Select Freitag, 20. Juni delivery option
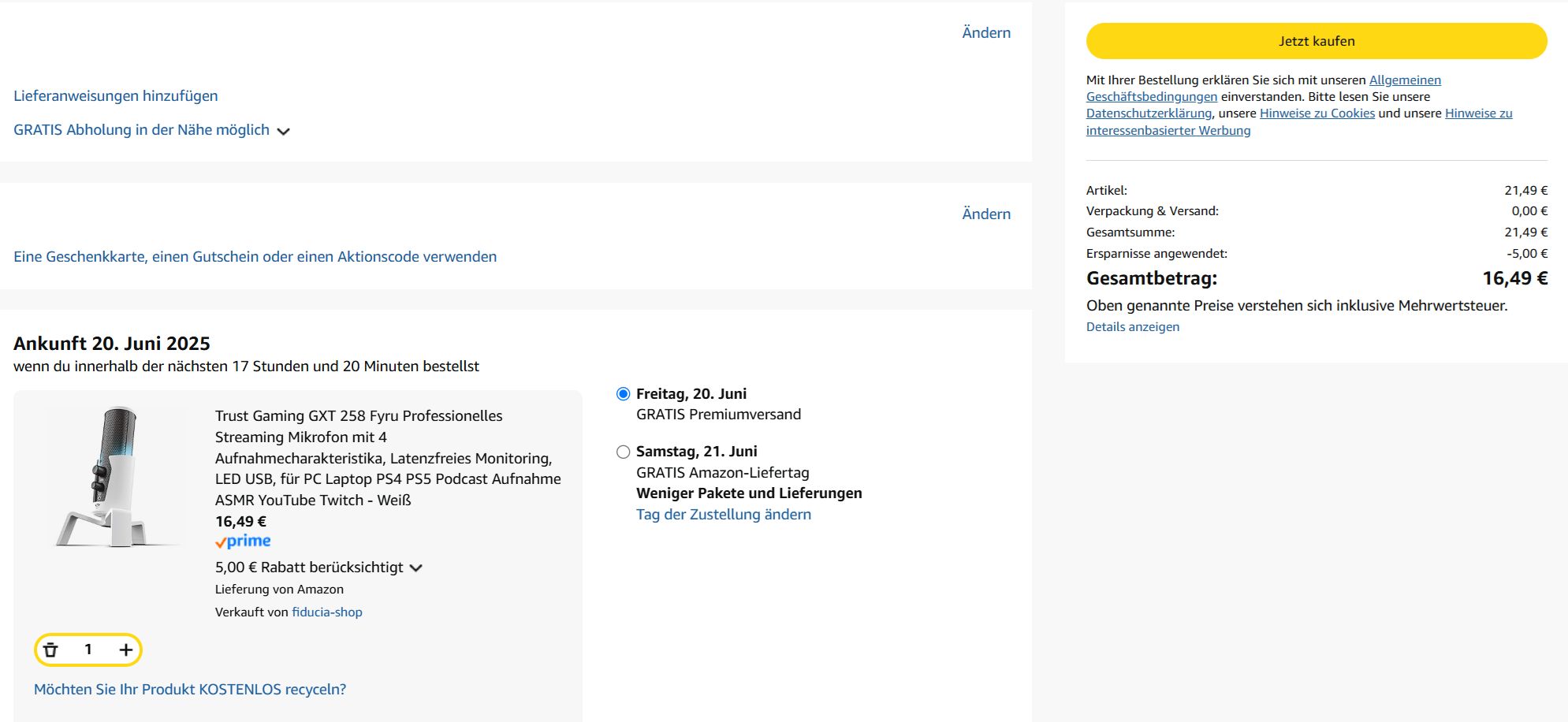 623,394
